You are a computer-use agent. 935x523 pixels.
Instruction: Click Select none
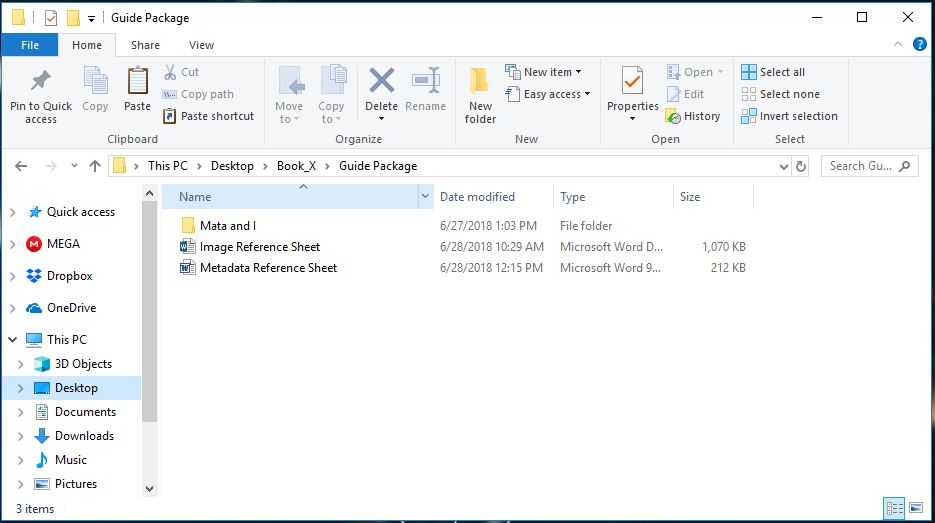781,94
